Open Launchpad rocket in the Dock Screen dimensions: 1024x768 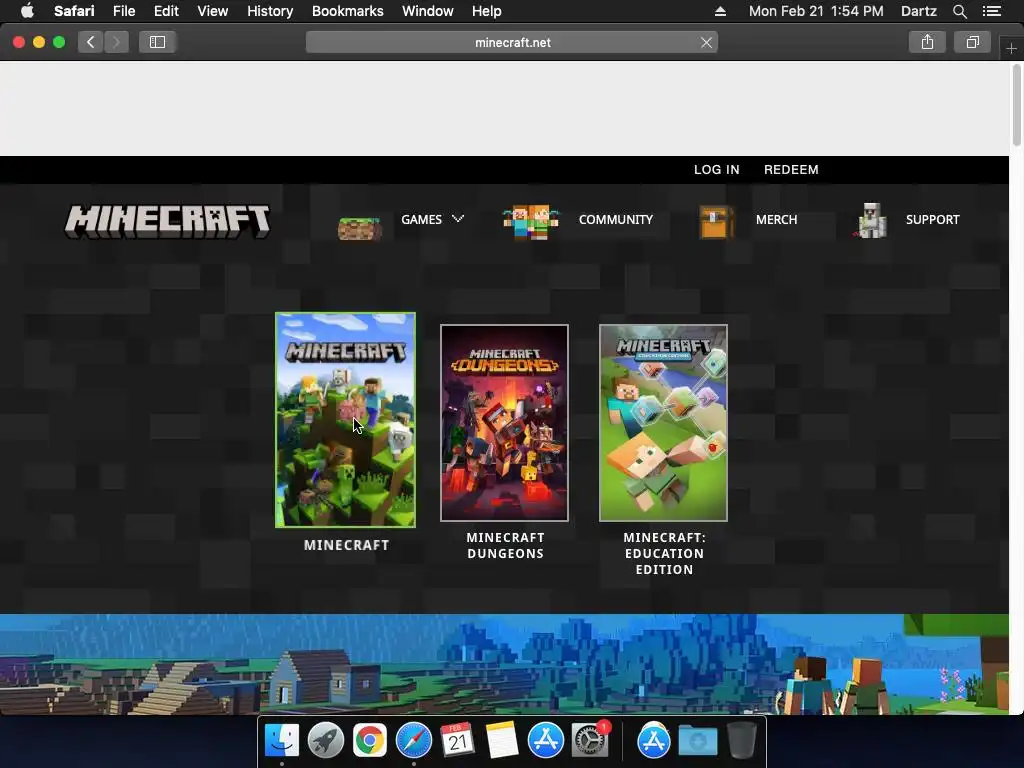point(325,740)
